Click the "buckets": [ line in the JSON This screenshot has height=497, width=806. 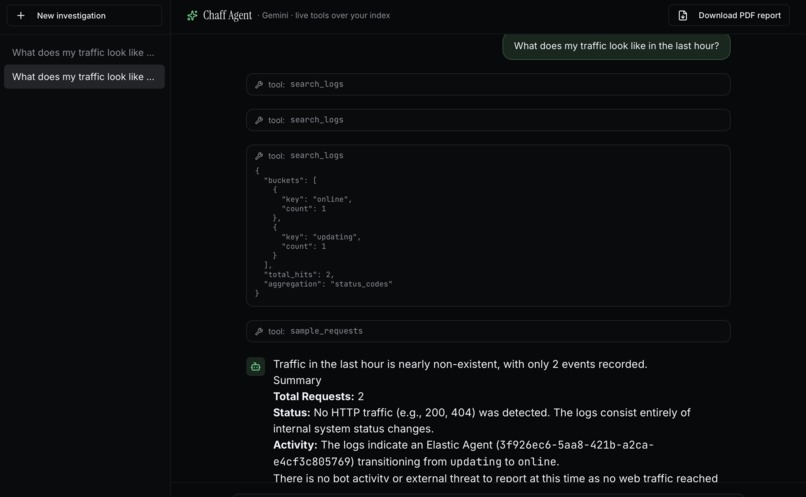tap(290, 180)
